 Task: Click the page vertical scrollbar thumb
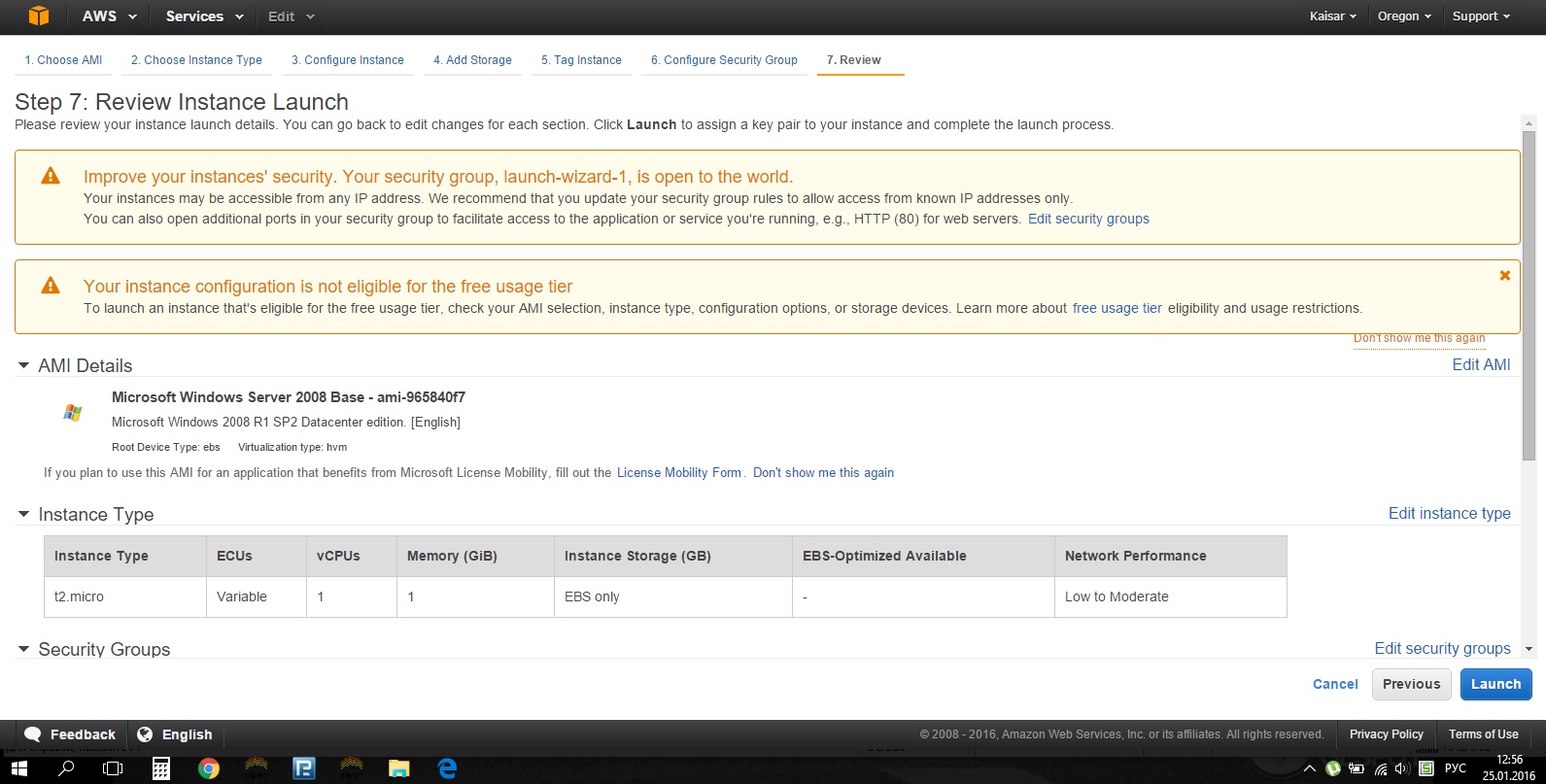coord(1529,294)
